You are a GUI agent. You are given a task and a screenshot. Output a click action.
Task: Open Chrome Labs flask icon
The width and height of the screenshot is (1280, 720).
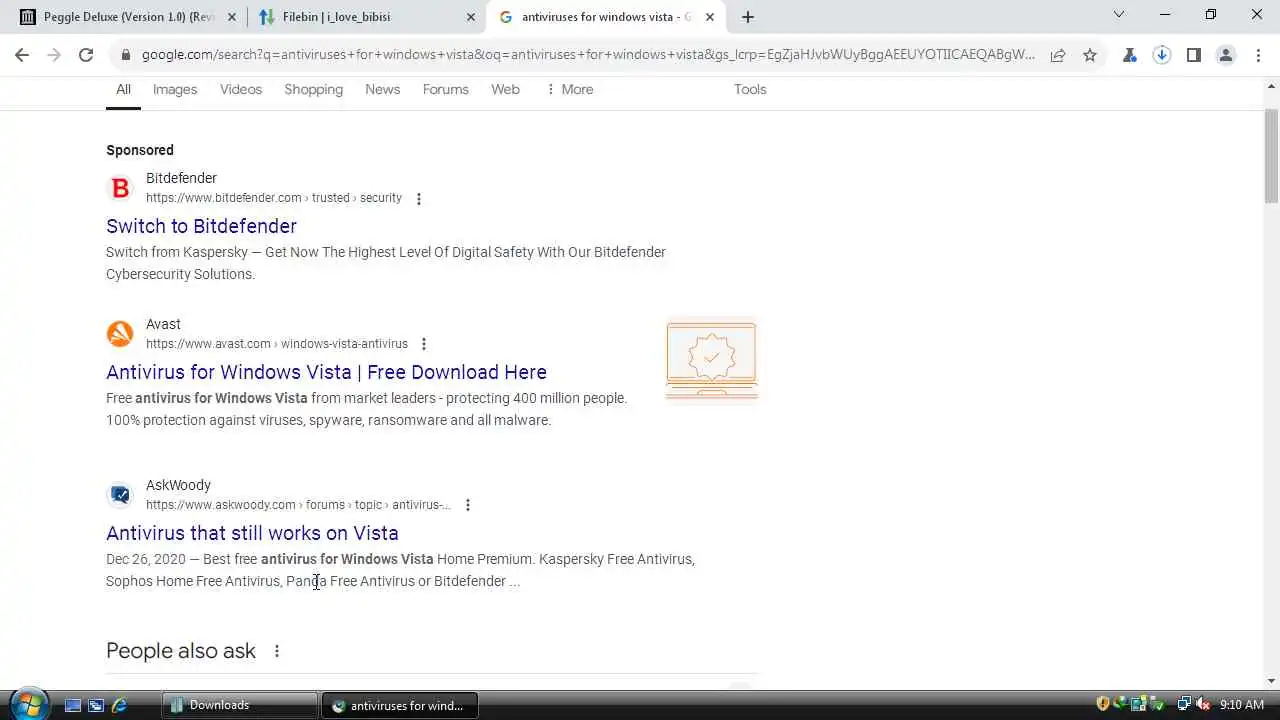[1130, 55]
